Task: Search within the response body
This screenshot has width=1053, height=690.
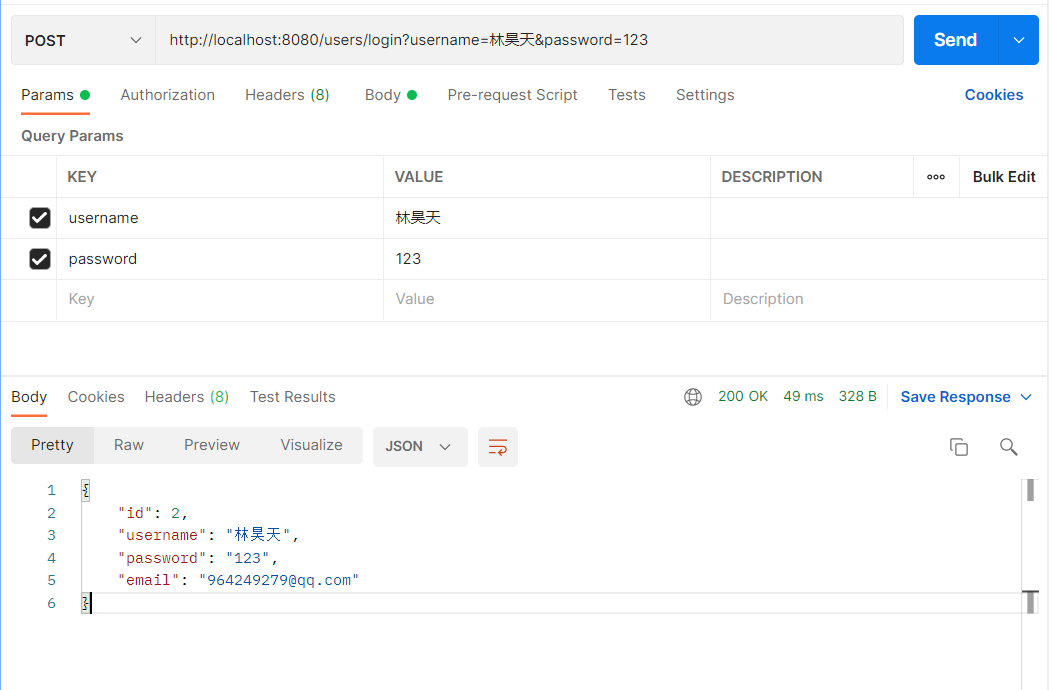Action: tap(1008, 447)
